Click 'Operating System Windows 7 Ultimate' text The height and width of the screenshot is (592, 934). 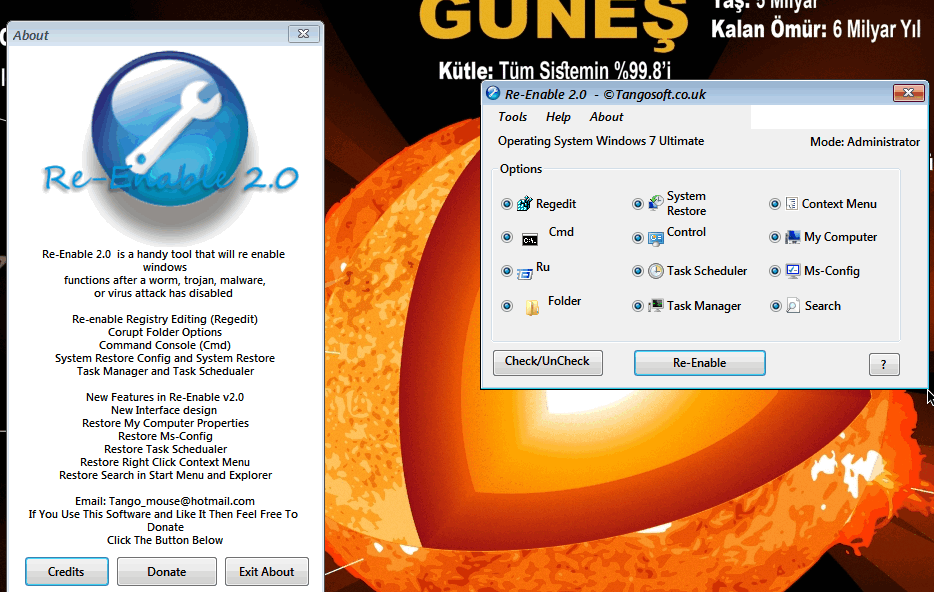(x=600, y=141)
